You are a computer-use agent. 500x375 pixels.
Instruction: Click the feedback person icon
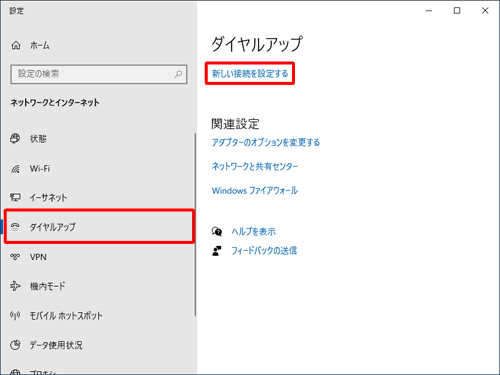point(217,251)
